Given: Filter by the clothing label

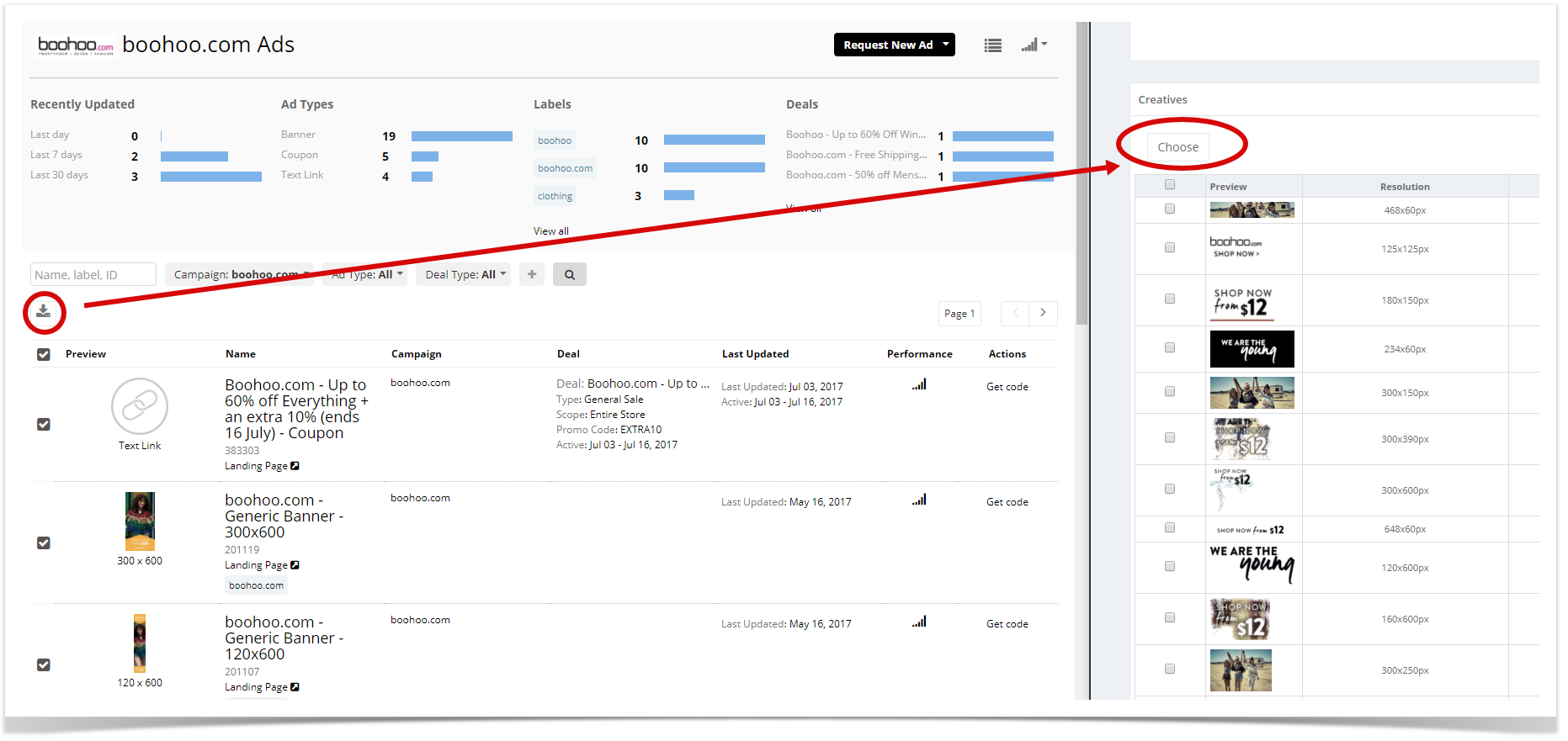Looking at the screenshot, I should [x=555, y=196].
